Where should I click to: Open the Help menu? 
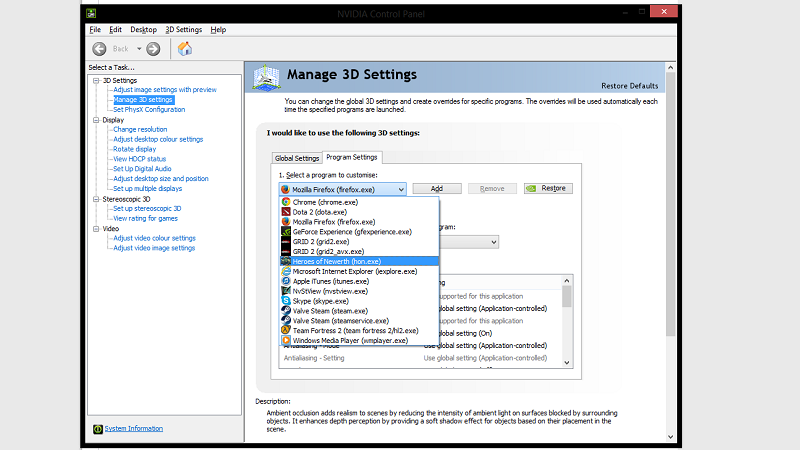(x=218, y=30)
